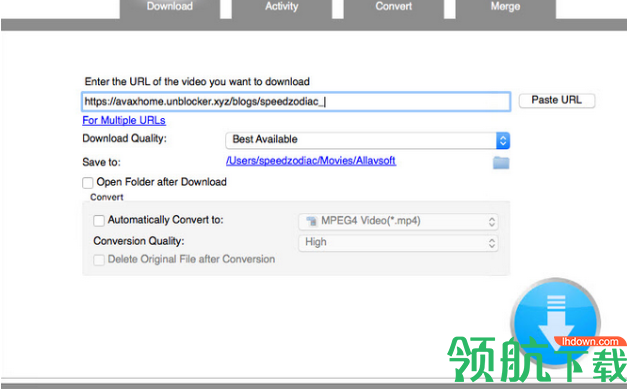Toggle Delete Original File after Conversion
This screenshot has height=389, width=627.
pyautogui.click(x=99, y=260)
